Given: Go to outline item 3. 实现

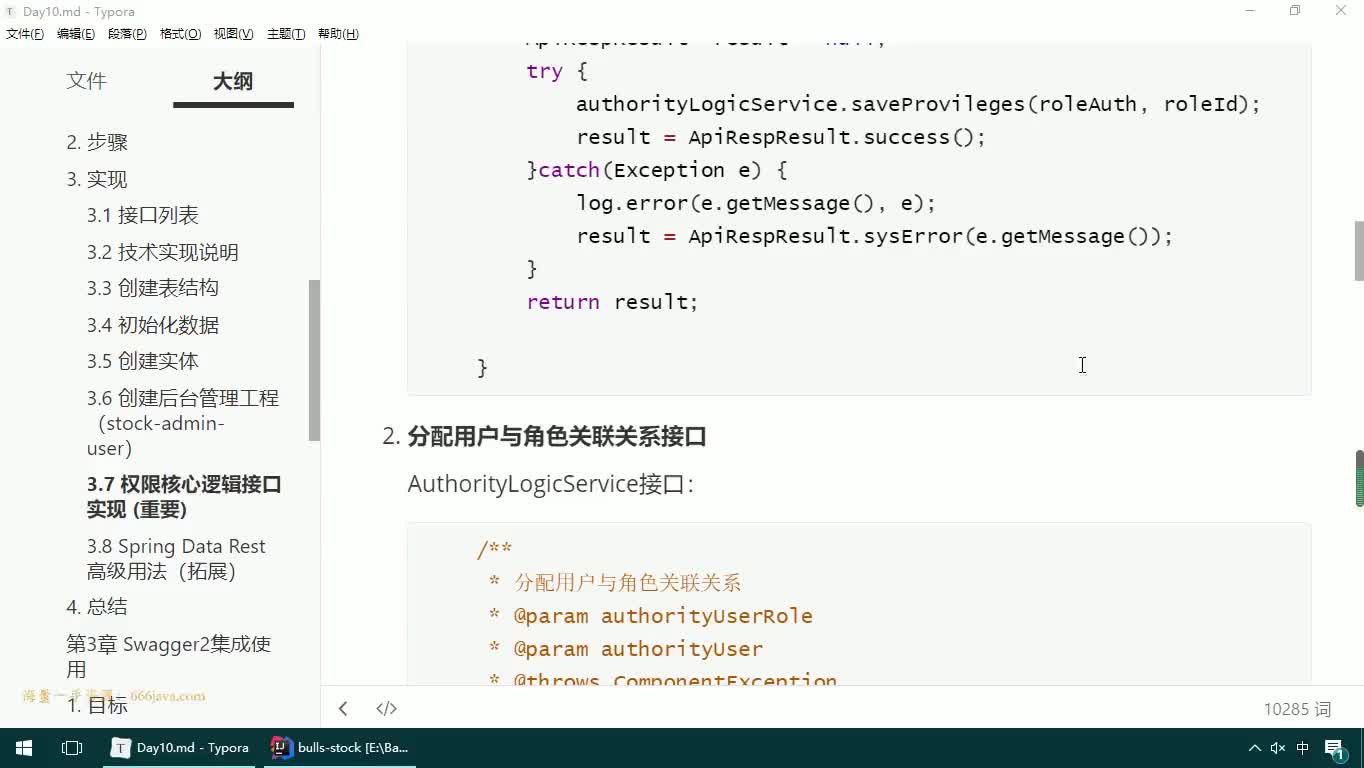Looking at the screenshot, I should 97,179.
